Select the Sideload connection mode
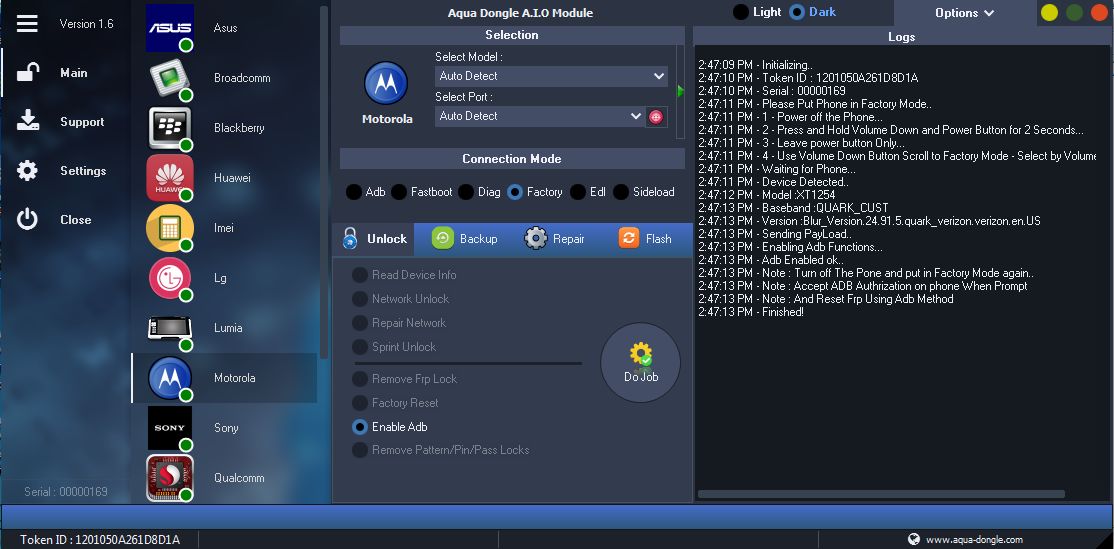 (622, 192)
